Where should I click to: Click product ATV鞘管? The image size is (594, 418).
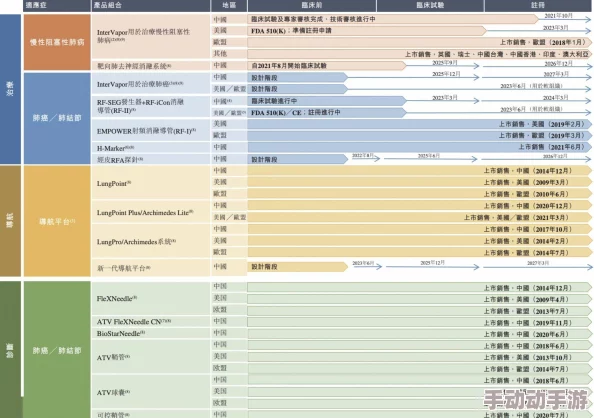tap(113, 357)
